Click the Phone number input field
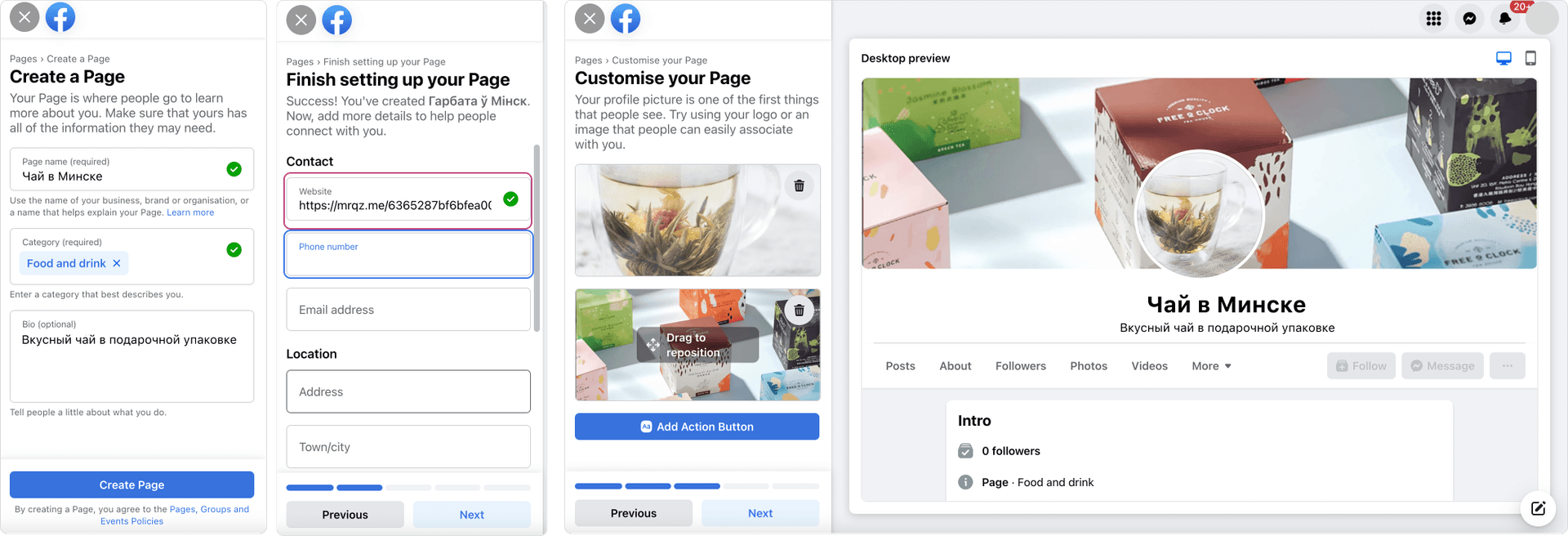 click(408, 254)
